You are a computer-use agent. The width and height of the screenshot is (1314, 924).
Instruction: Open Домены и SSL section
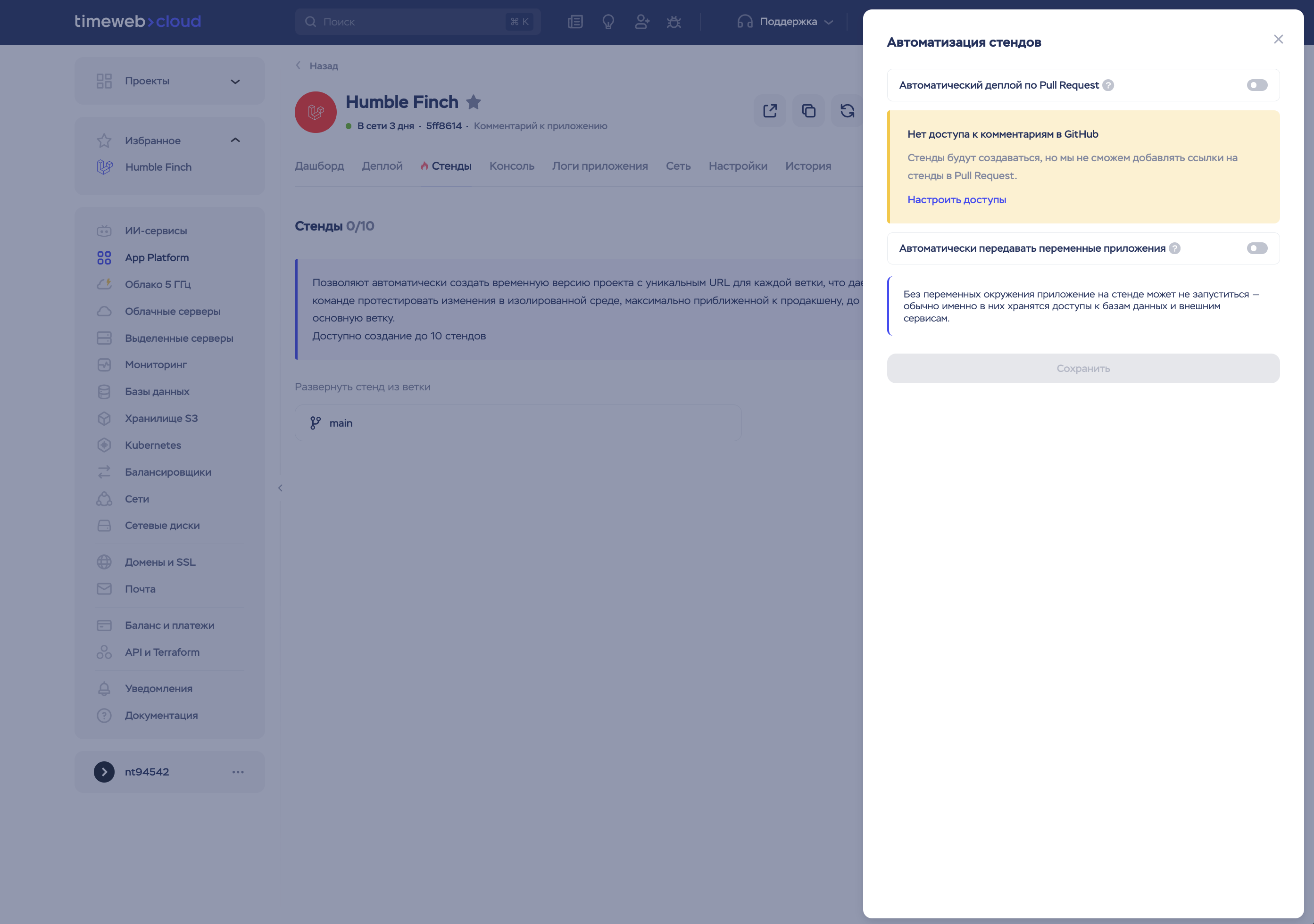tap(160, 562)
